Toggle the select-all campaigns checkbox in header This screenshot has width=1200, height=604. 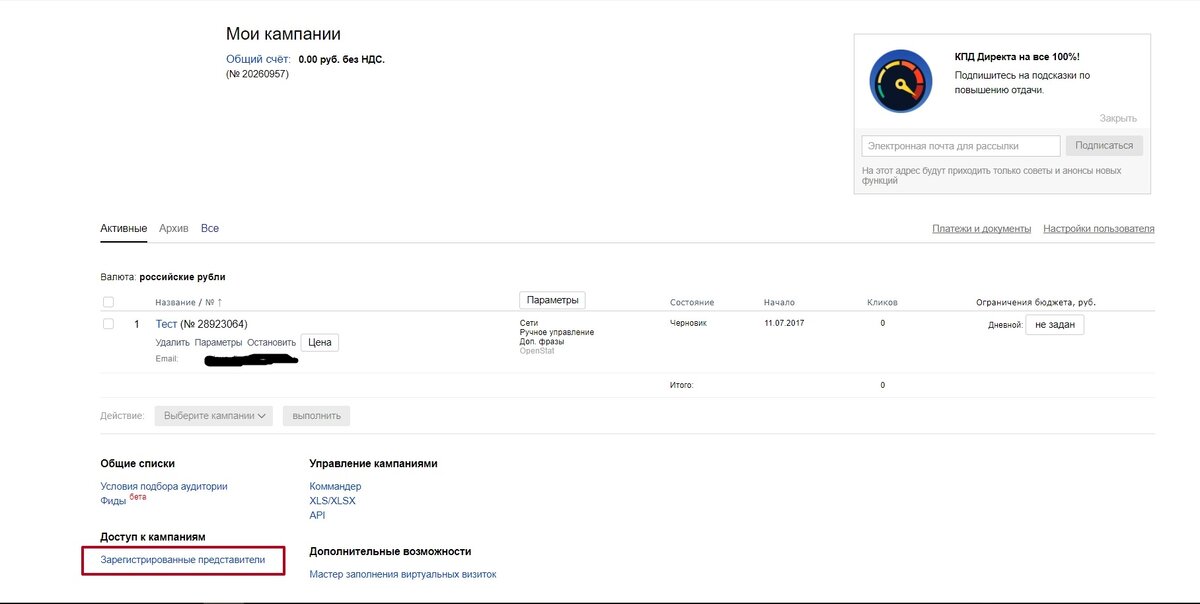(x=108, y=302)
